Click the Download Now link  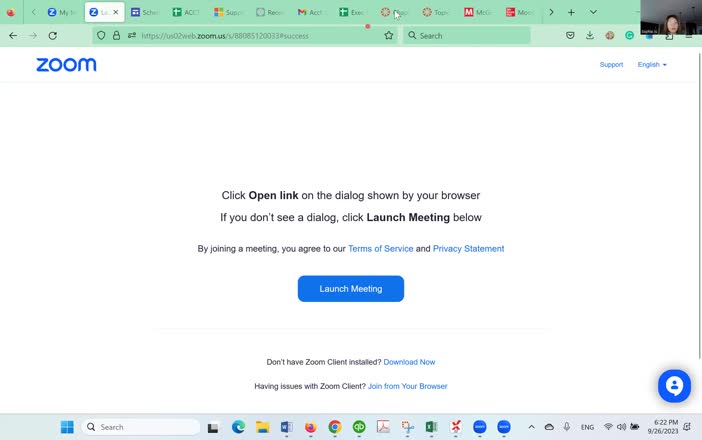(409, 362)
